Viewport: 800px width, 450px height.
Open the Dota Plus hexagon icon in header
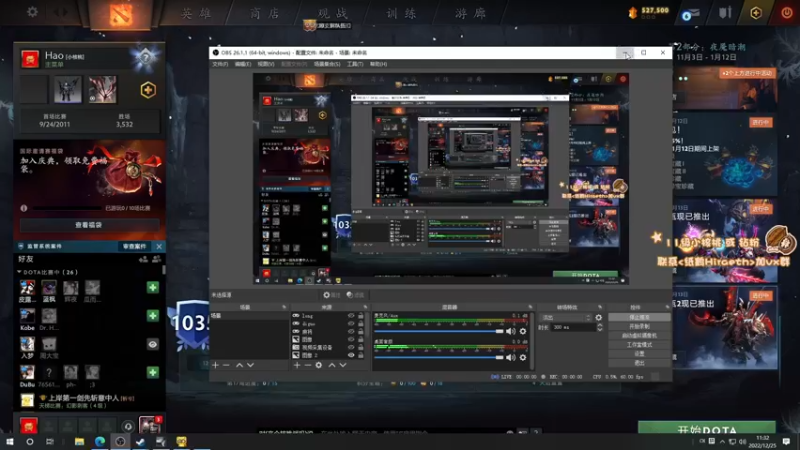tap(756, 12)
